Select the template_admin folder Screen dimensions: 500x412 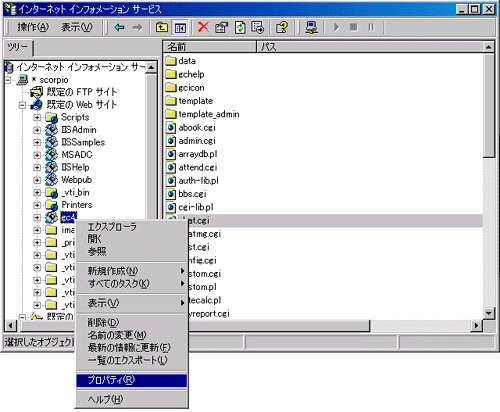click(202, 114)
